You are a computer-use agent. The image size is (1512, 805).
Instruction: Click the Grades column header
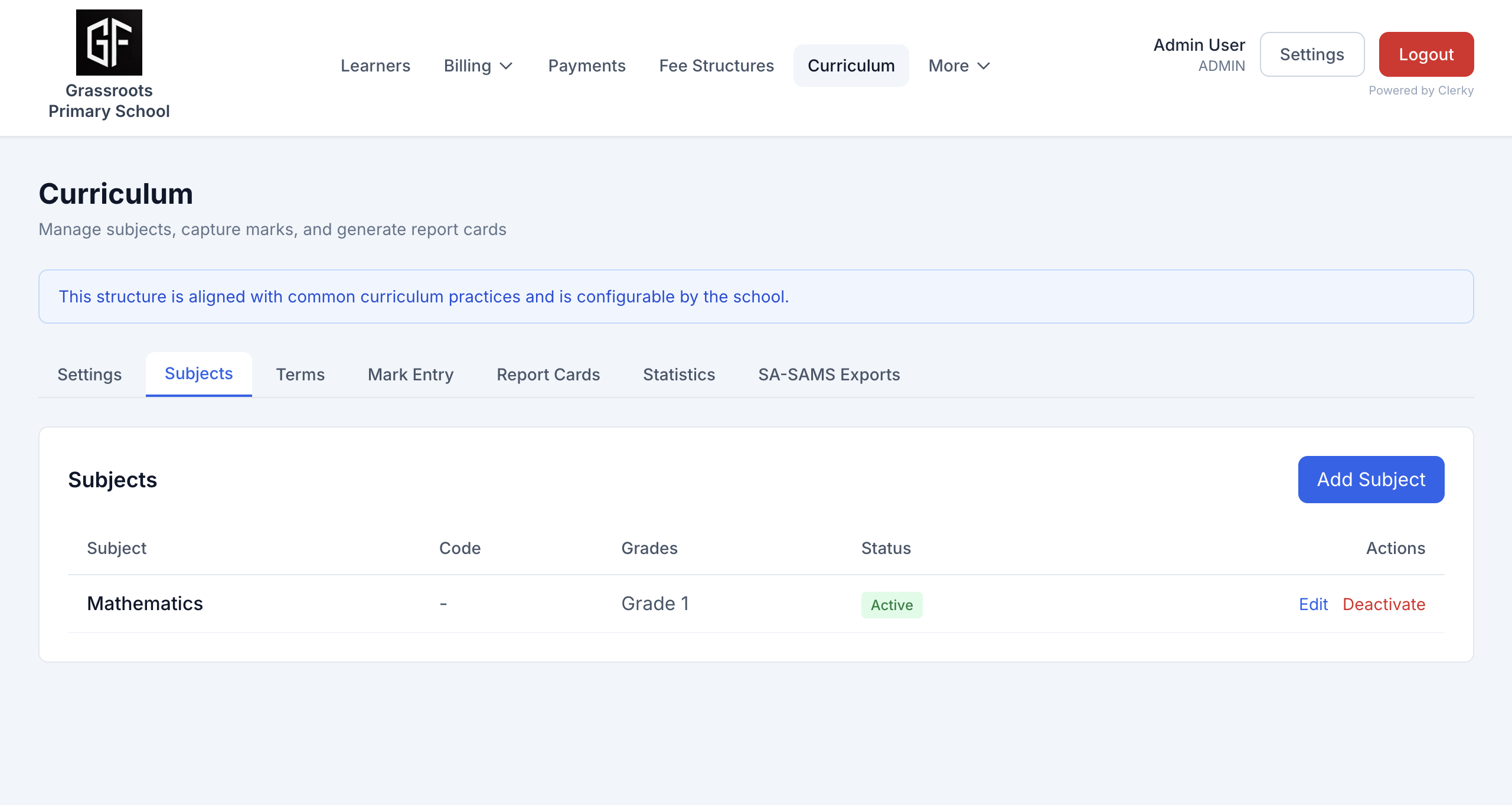pos(649,548)
